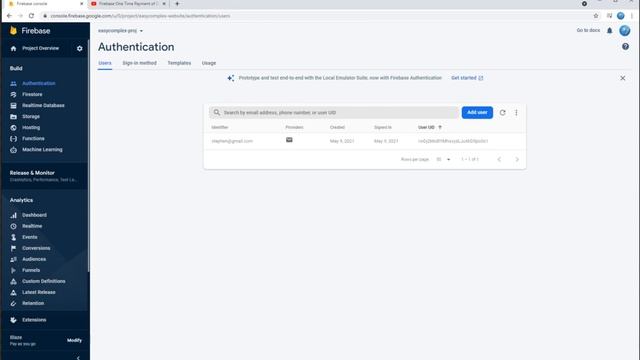640x360 pixels.
Task: Open Realtime Database sidebar icon
Action: 13,105
